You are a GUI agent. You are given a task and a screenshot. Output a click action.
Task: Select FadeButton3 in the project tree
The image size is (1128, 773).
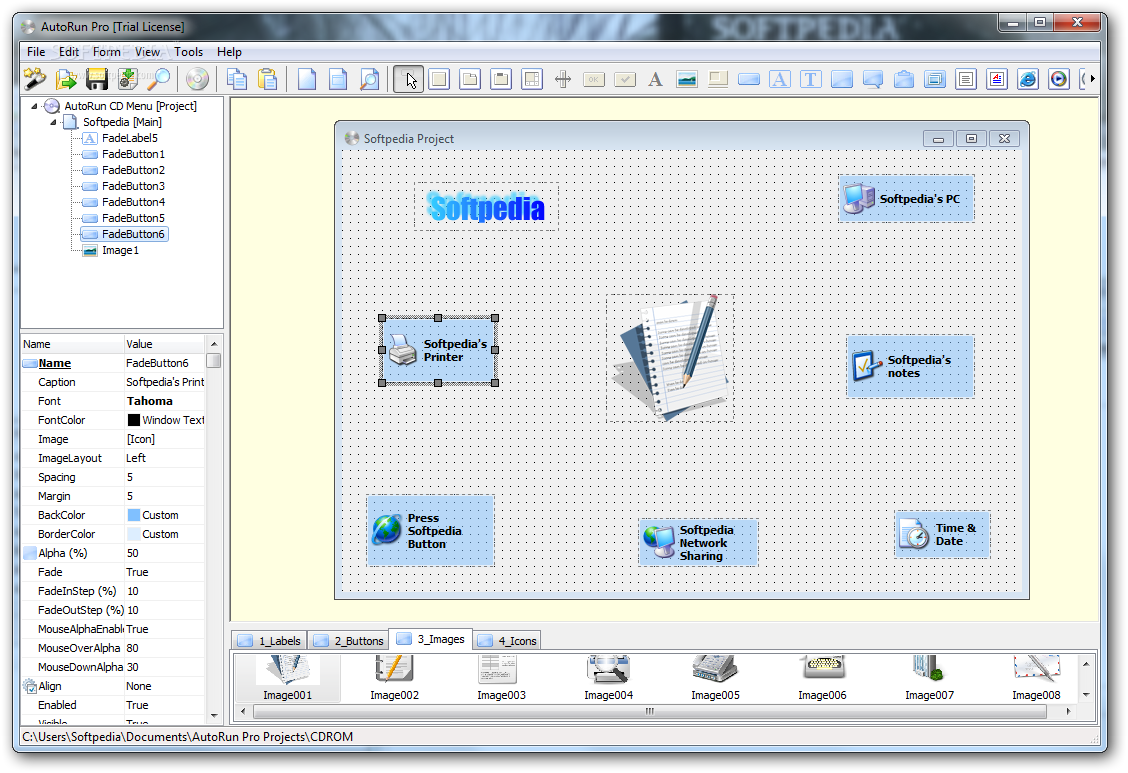point(133,186)
